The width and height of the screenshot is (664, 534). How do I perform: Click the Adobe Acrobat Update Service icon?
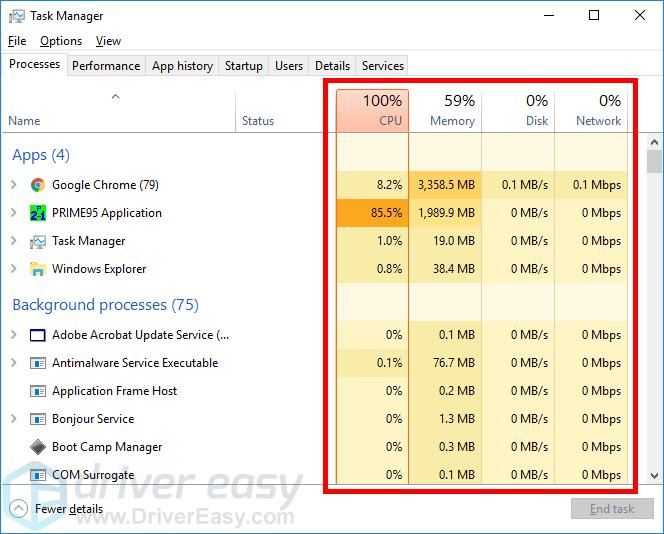38,335
